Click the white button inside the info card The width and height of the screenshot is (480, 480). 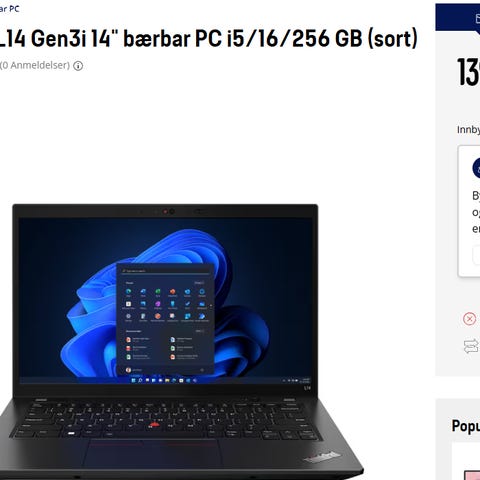(x=476, y=255)
